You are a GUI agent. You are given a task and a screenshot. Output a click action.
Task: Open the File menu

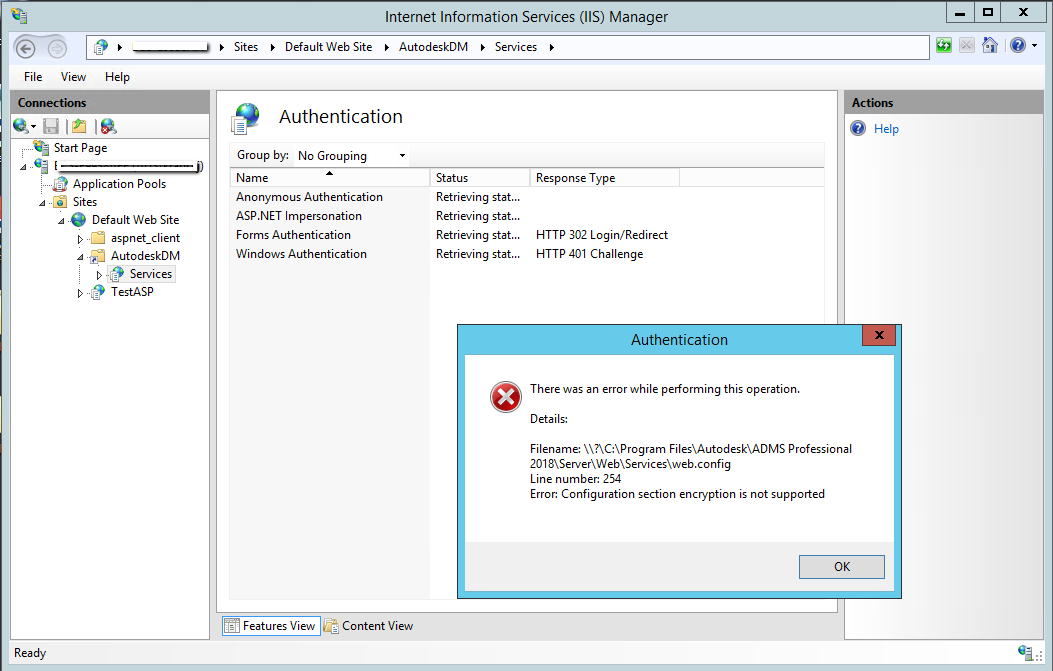click(x=33, y=77)
